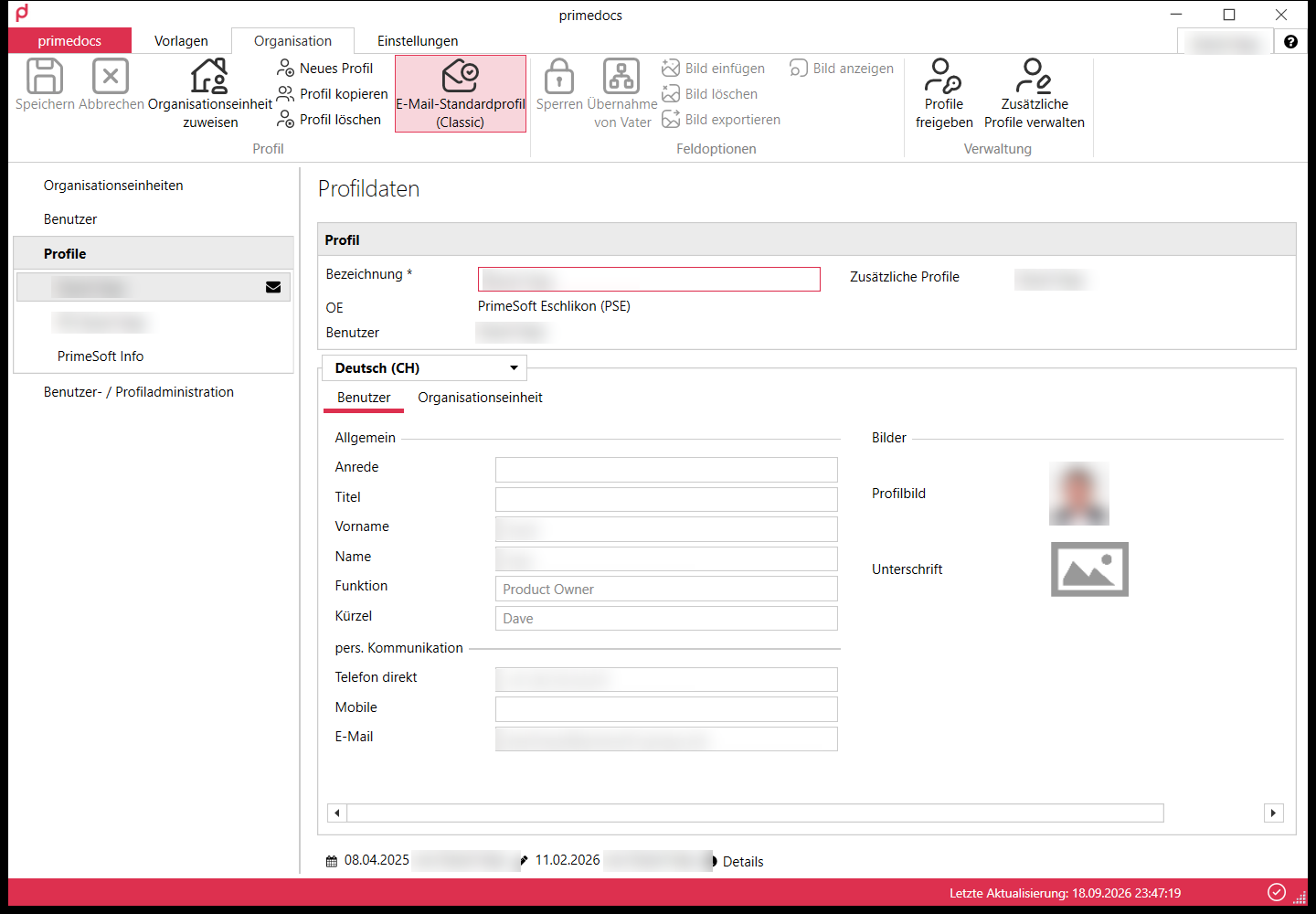Click the primedocs logo icon in title bar
This screenshot has width=1316, height=914.
22,13
